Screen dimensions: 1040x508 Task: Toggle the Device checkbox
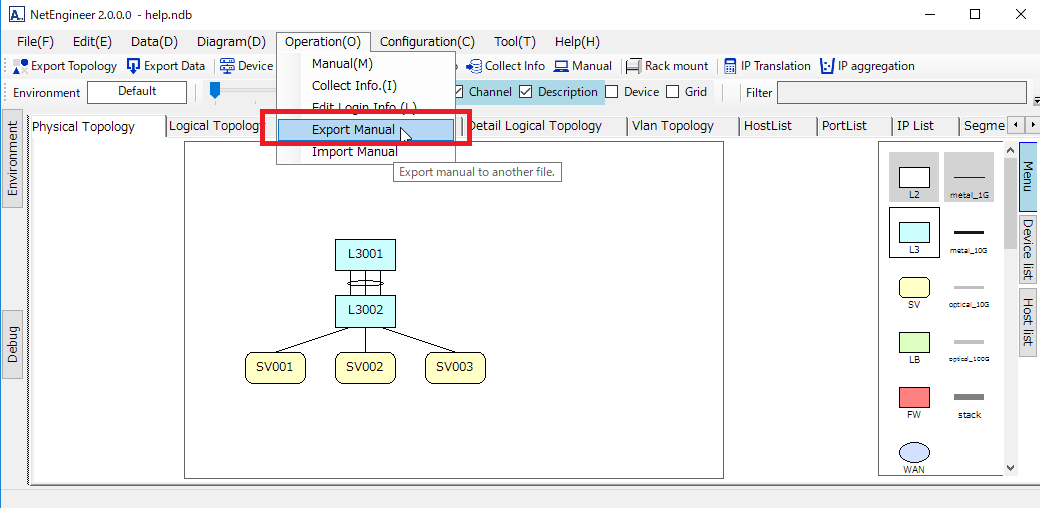[x=612, y=92]
